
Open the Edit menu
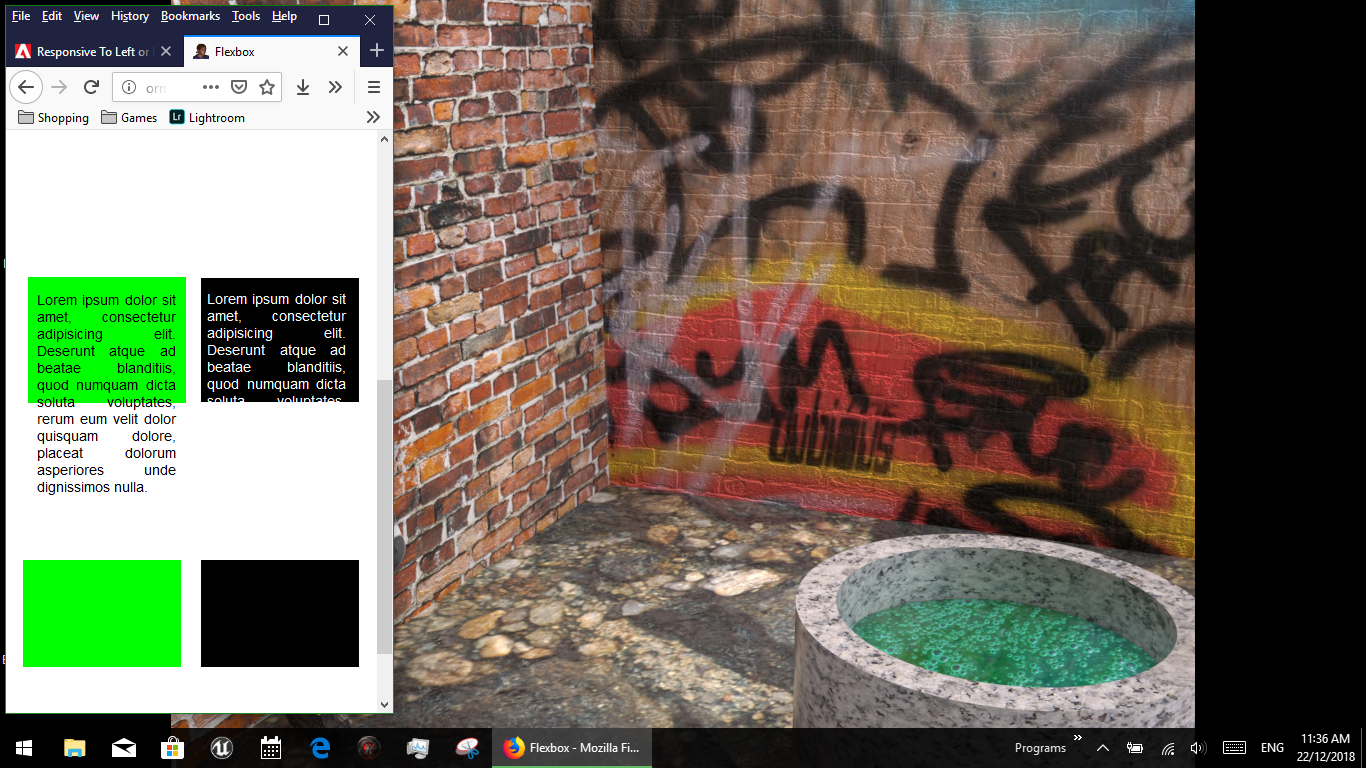click(52, 16)
